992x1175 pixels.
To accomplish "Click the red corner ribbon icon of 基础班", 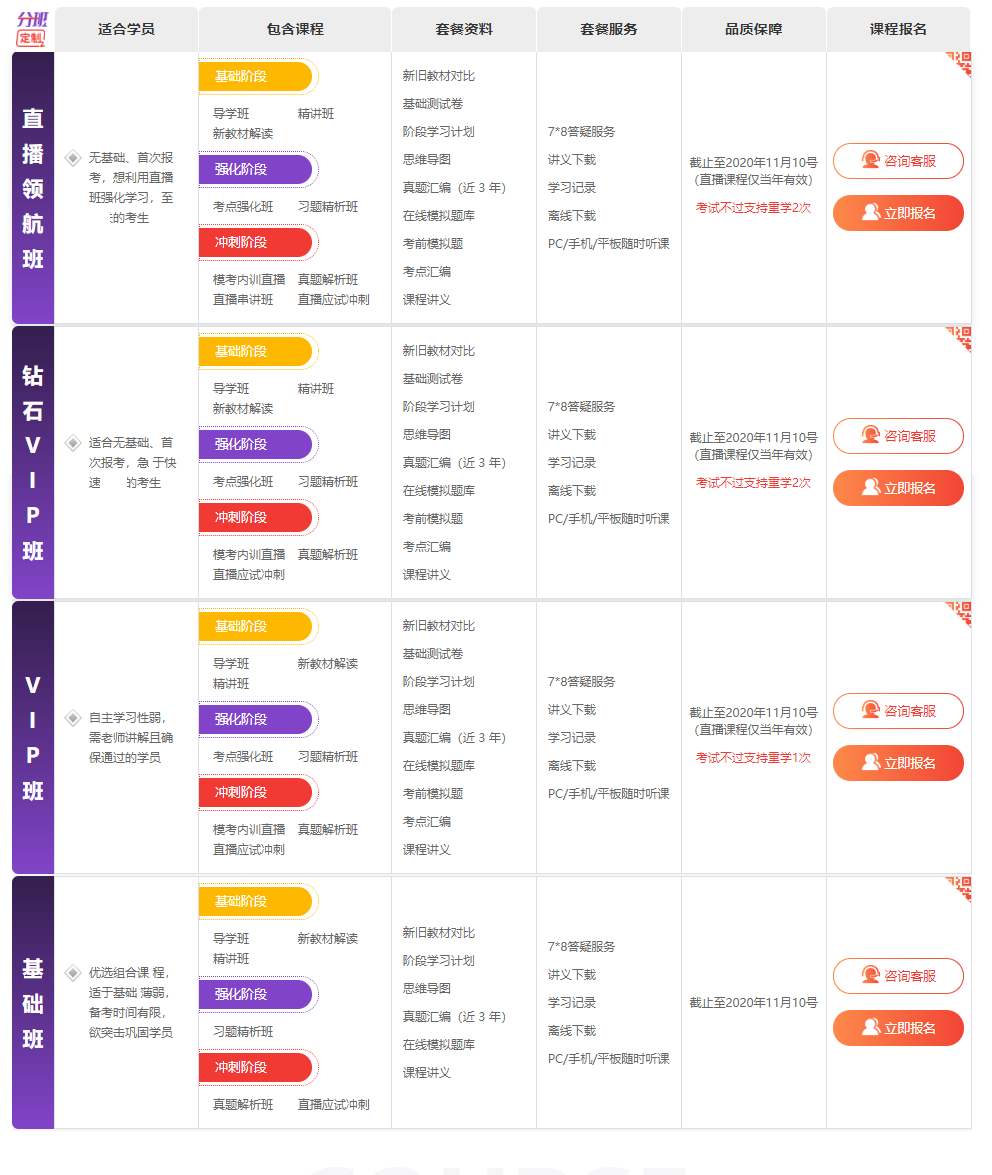I will click(x=959, y=889).
